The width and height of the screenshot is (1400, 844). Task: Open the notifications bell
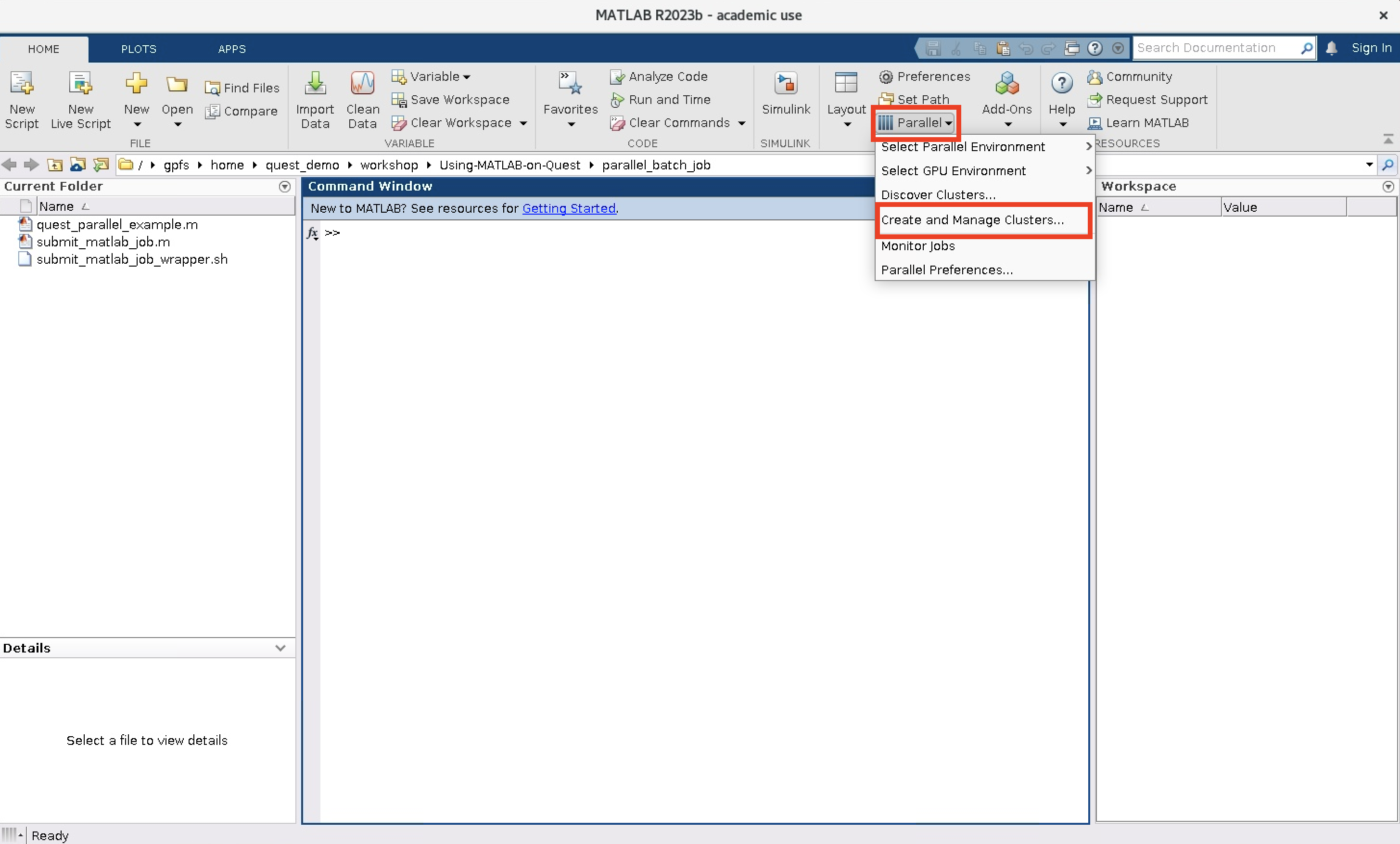(x=1332, y=48)
